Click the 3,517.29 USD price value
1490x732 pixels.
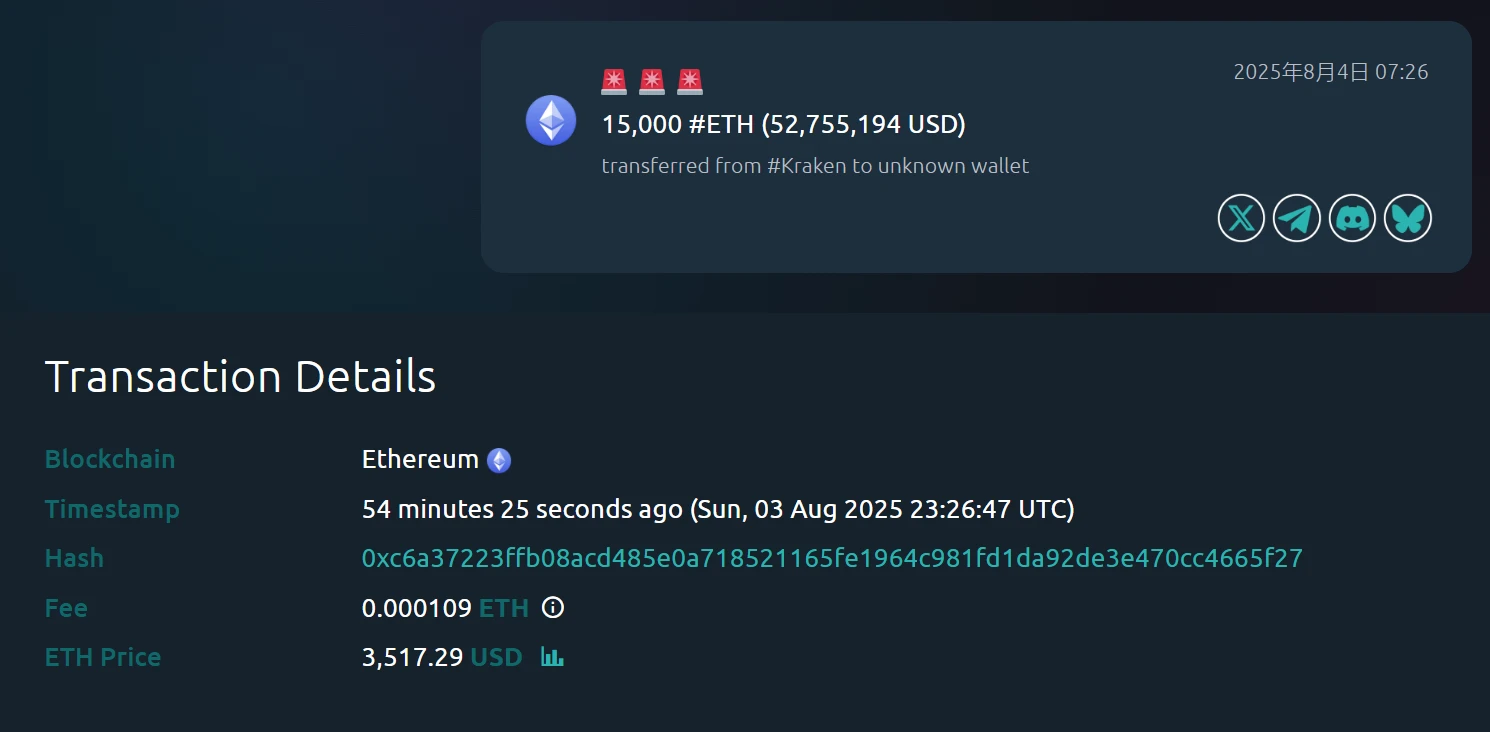(x=441, y=657)
